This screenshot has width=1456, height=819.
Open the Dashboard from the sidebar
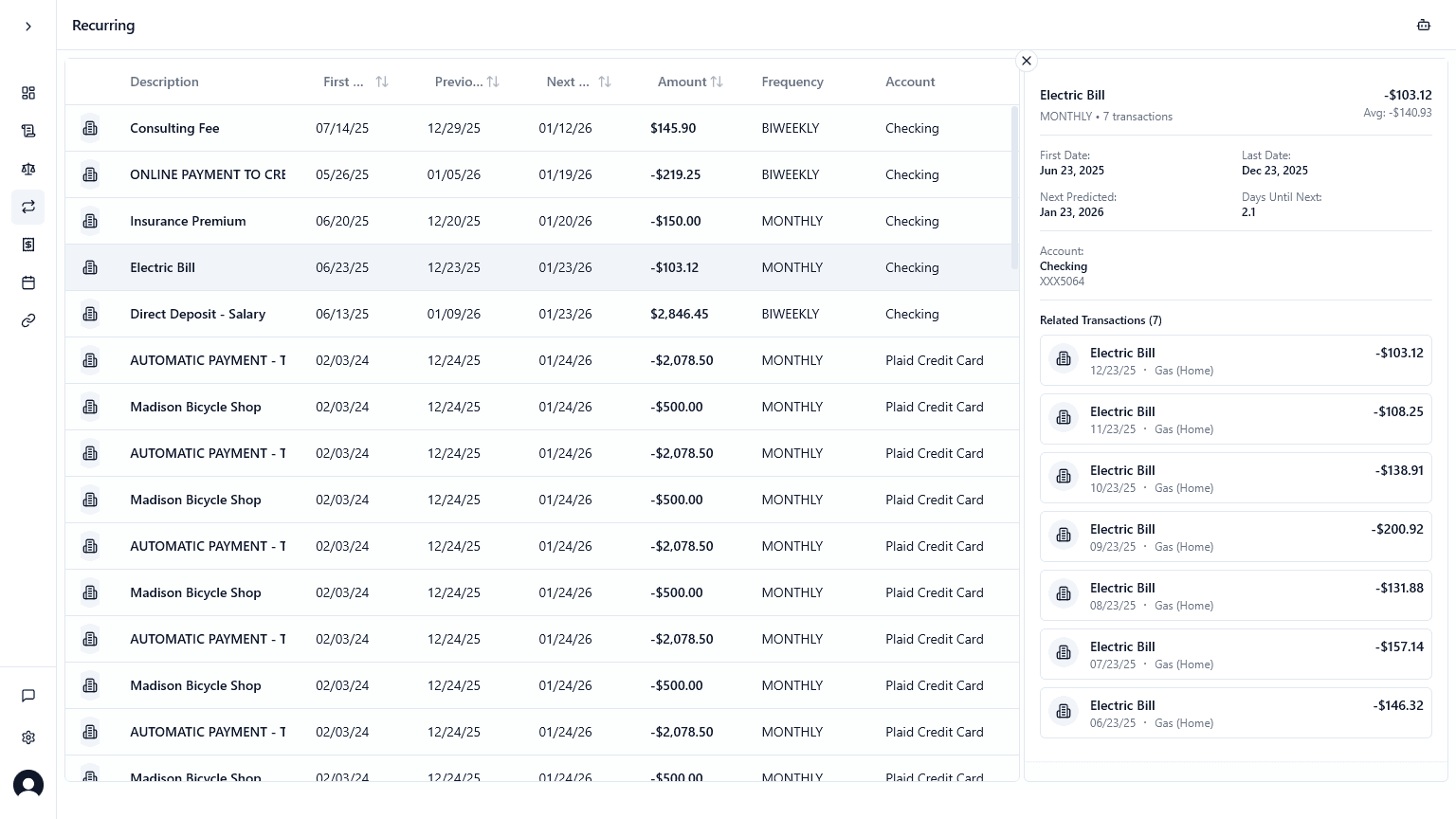[28, 93]
